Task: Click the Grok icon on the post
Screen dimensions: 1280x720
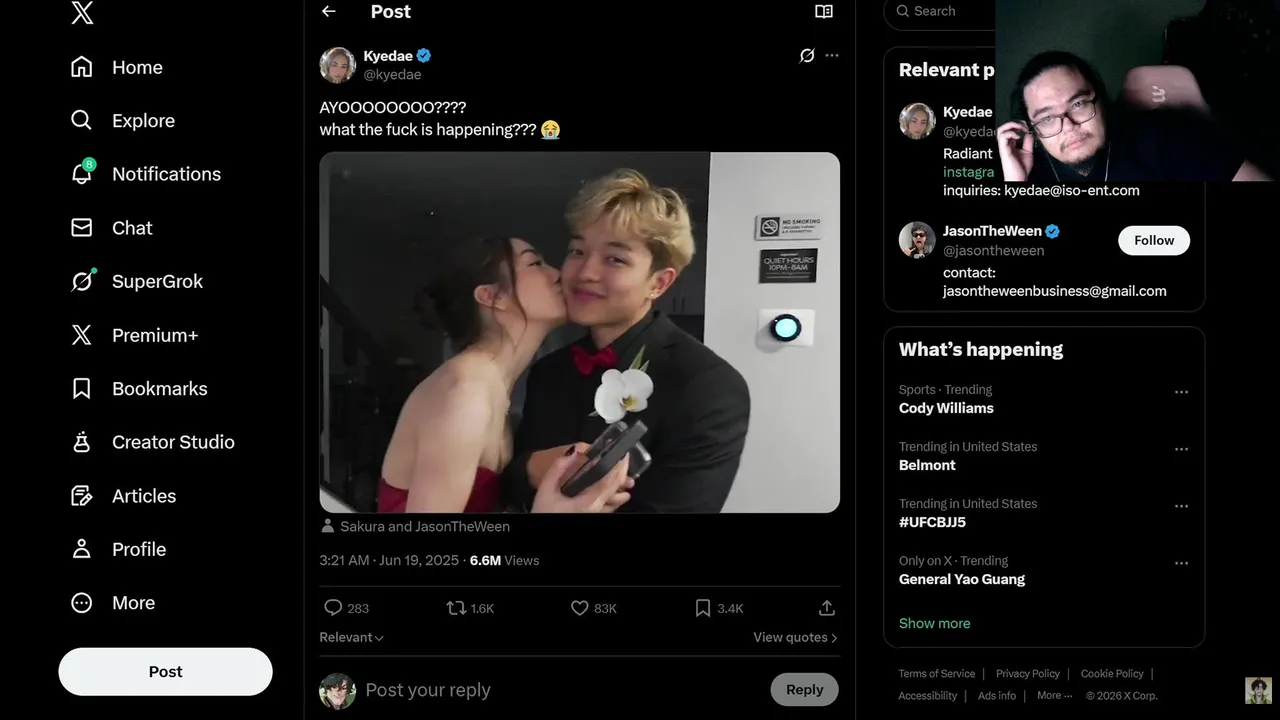Action: coord(807,56)
